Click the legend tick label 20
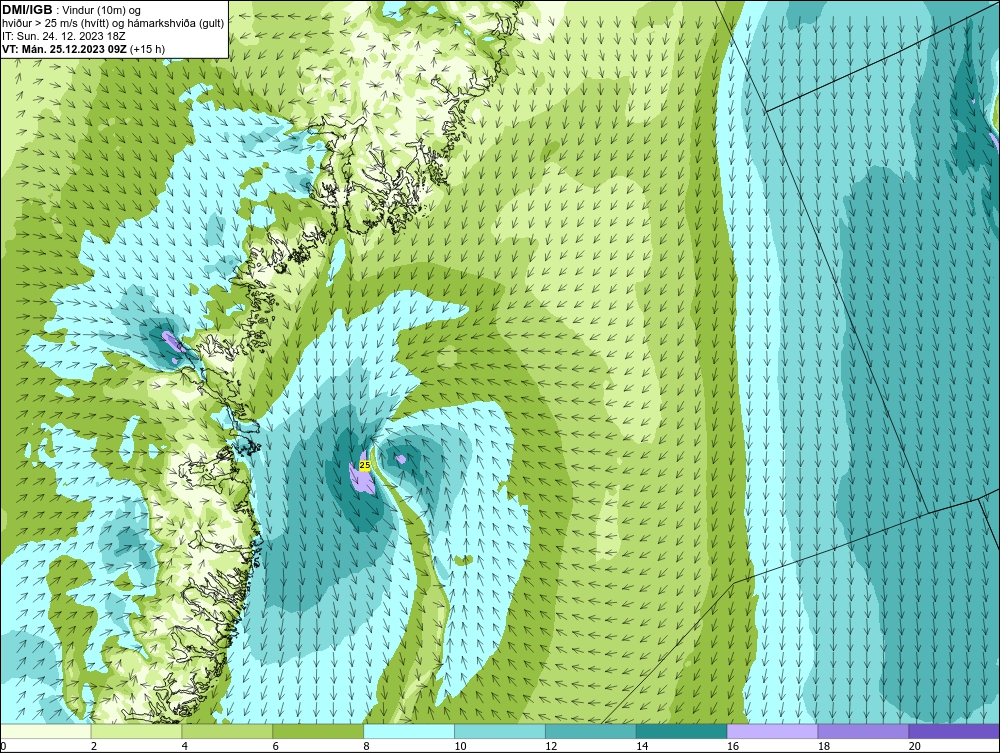The width and height of the screenshot is (1000, 753). coord(915,746)
